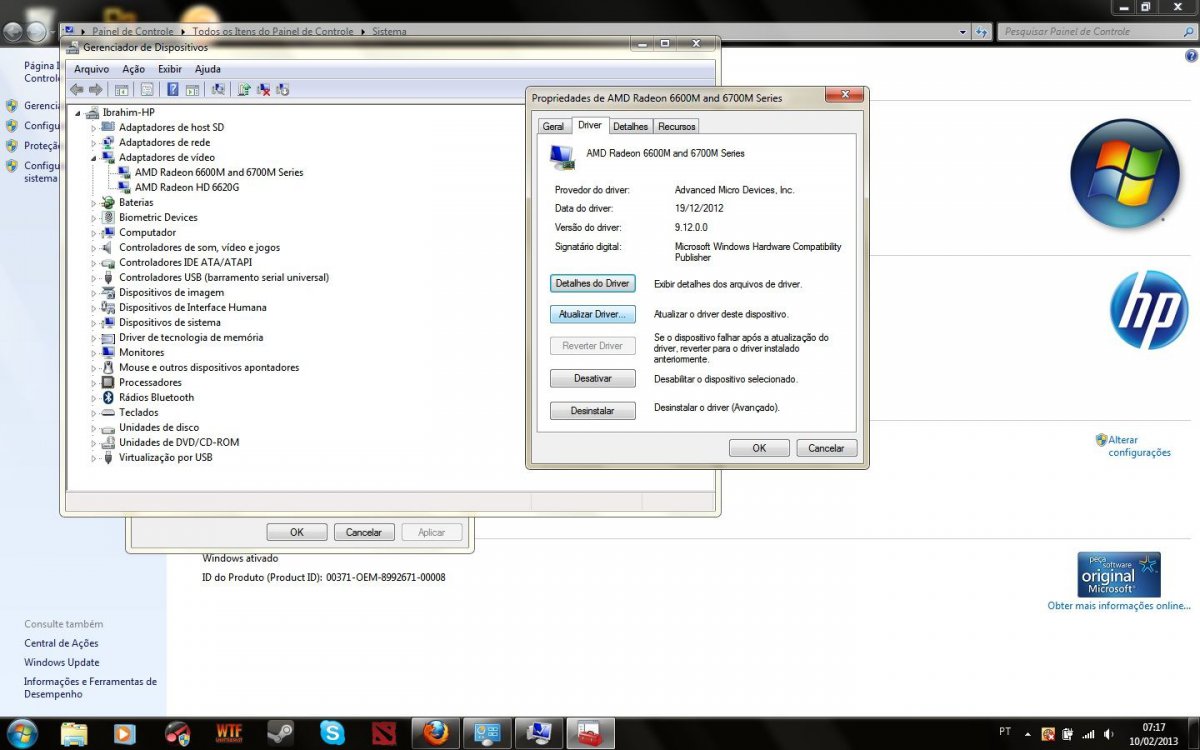Viewport: 1200px width, 750px height.
Task: Click the red toolbox taskbar icon
Action: pos(590,733)
